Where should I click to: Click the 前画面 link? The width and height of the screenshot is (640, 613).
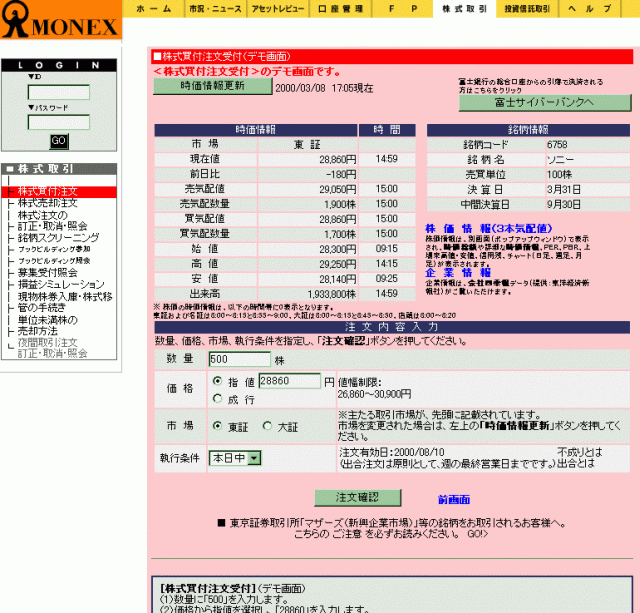tap(454, 499)
